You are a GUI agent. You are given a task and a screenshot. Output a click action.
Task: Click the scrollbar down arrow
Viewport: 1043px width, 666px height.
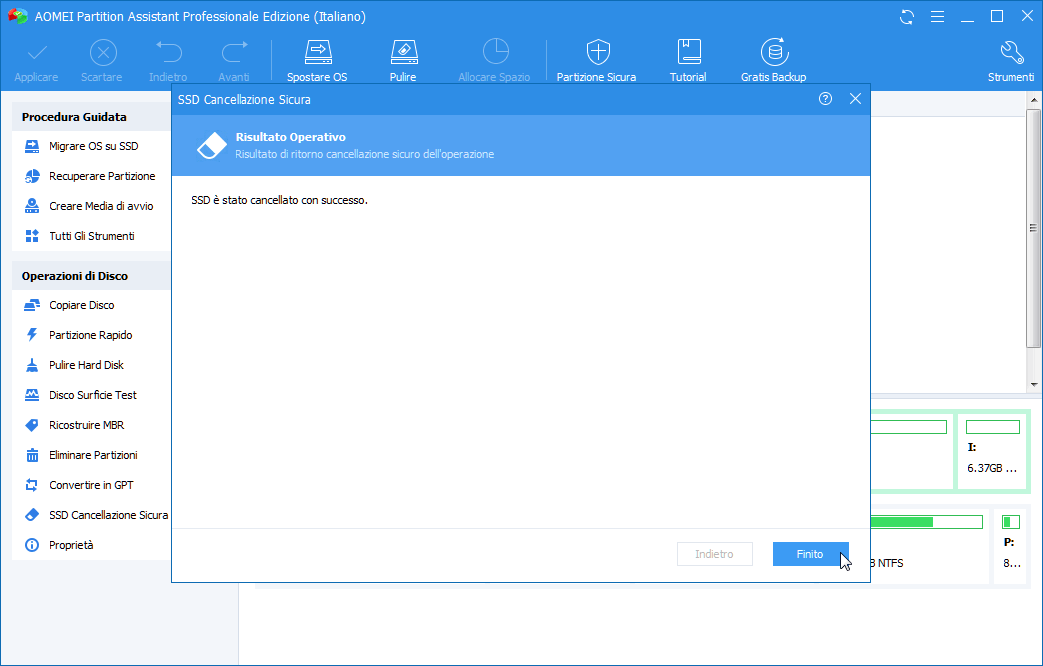coord(1034,385)
